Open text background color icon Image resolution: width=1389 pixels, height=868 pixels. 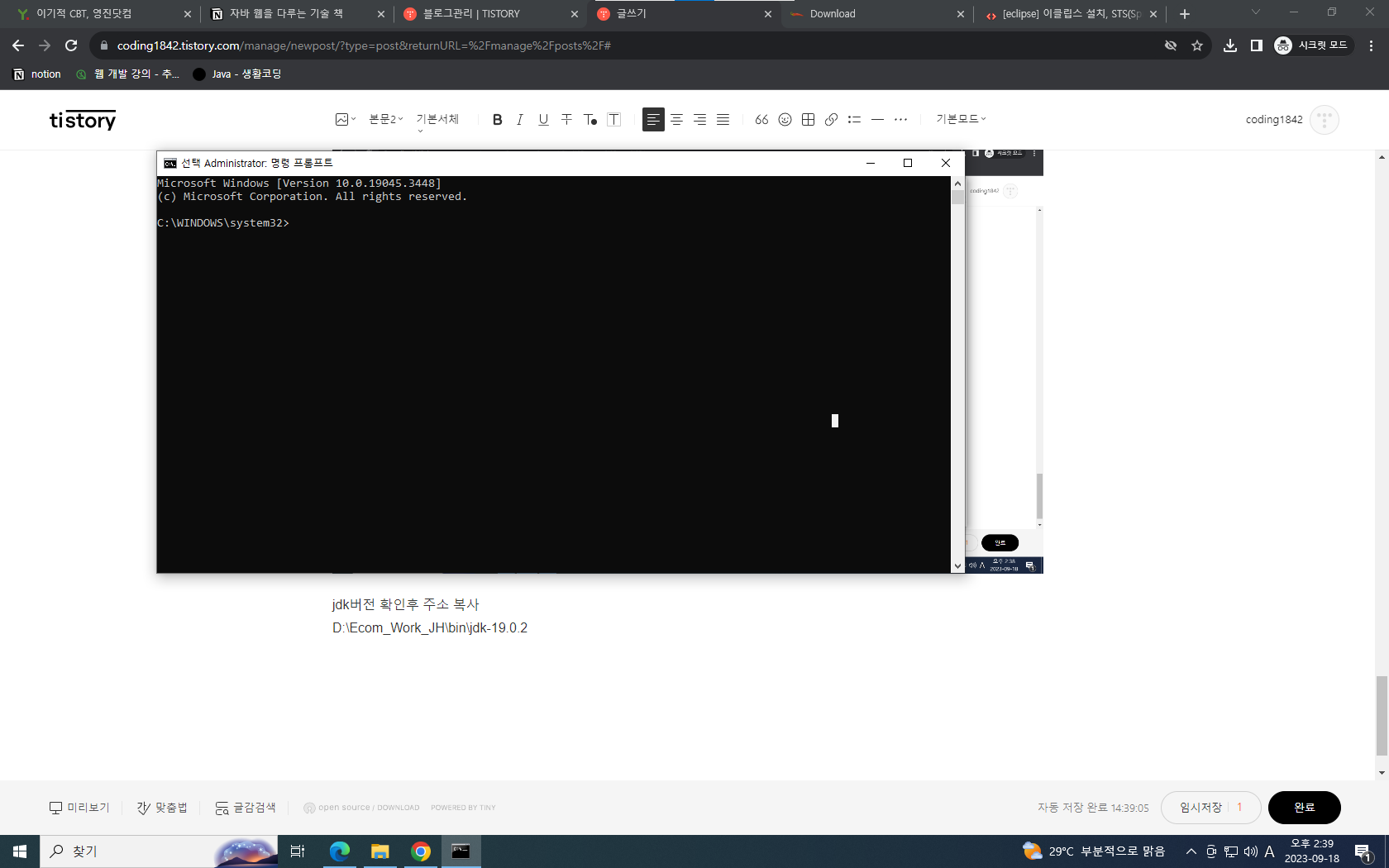point(613,120)
